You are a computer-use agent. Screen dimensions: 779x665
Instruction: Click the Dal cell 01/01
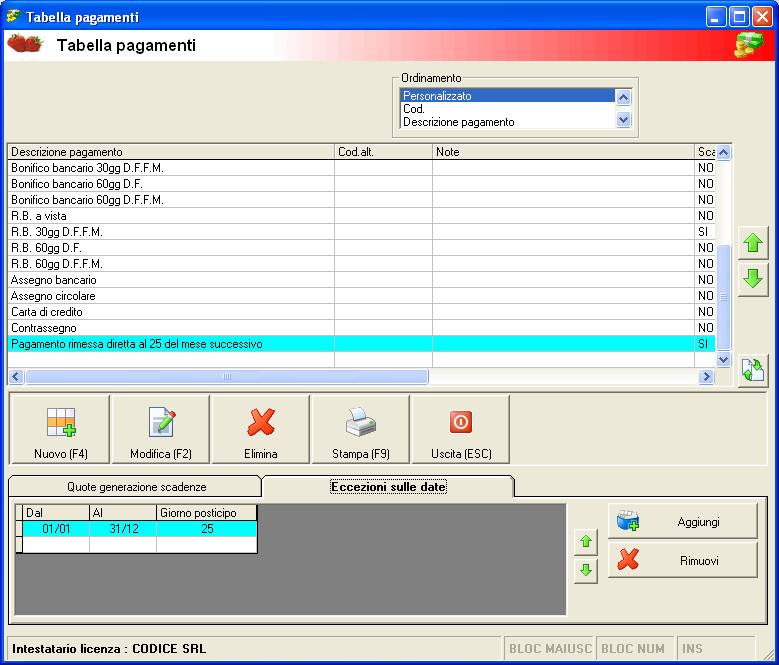[x=56, y=529]
